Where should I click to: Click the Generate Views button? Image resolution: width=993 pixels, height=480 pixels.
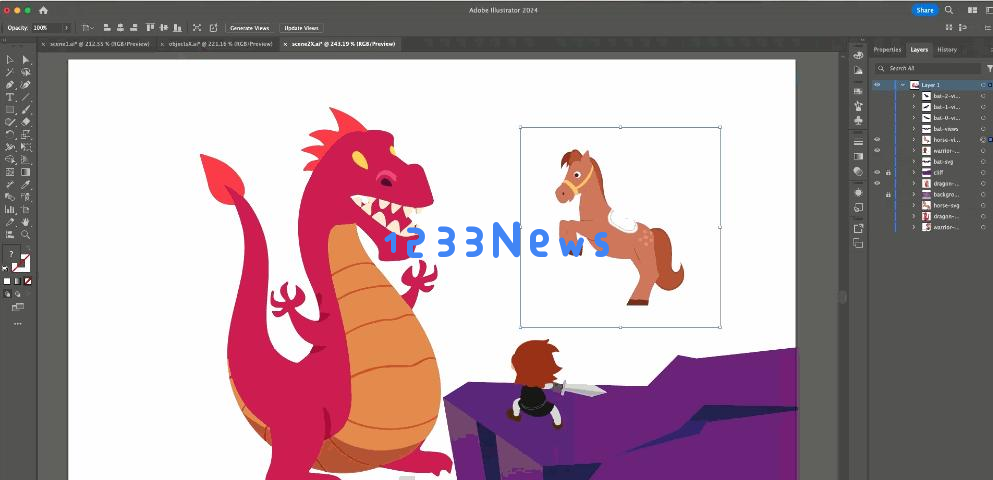pyautogui.click(x=250, y=28)
